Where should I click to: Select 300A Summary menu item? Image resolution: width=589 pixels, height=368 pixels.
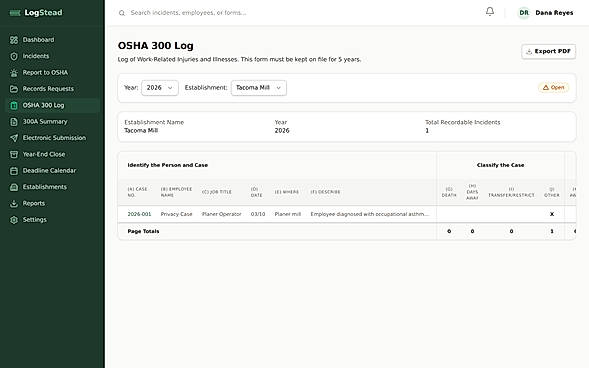click(53, 122)
